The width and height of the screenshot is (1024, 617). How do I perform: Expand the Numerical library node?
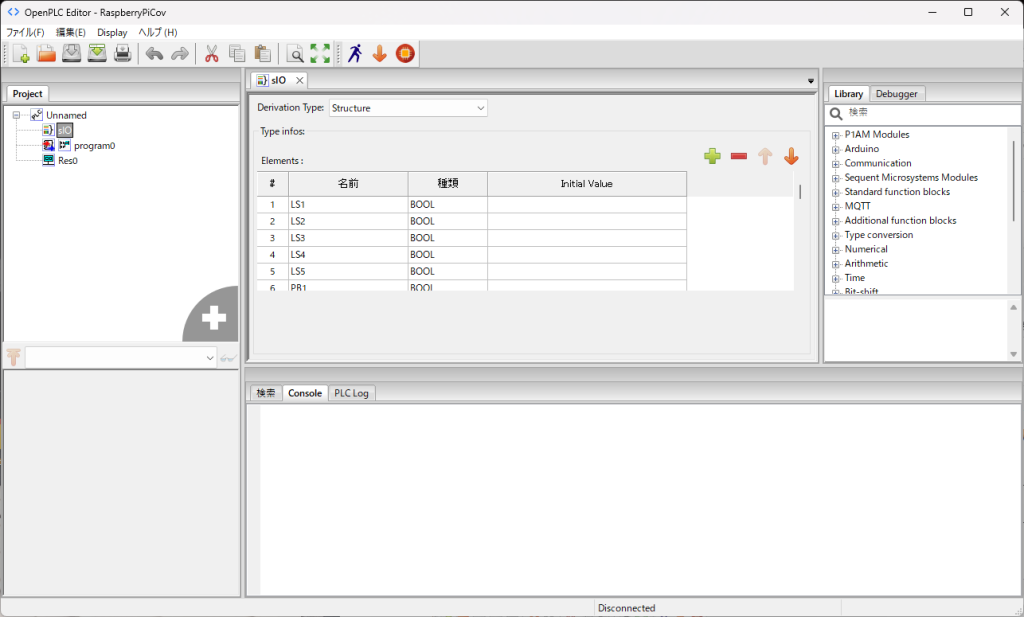pyautogui.click(x=835, y=250)
